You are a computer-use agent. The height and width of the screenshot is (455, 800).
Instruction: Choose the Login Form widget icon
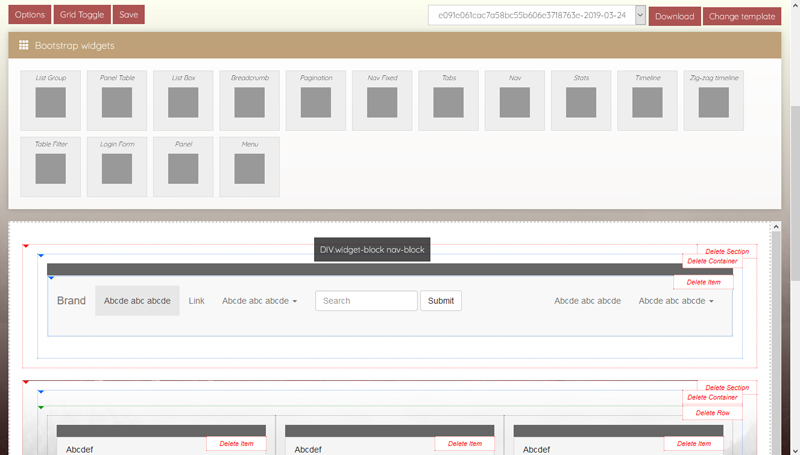pyautogui.click(x=117, y=168)
